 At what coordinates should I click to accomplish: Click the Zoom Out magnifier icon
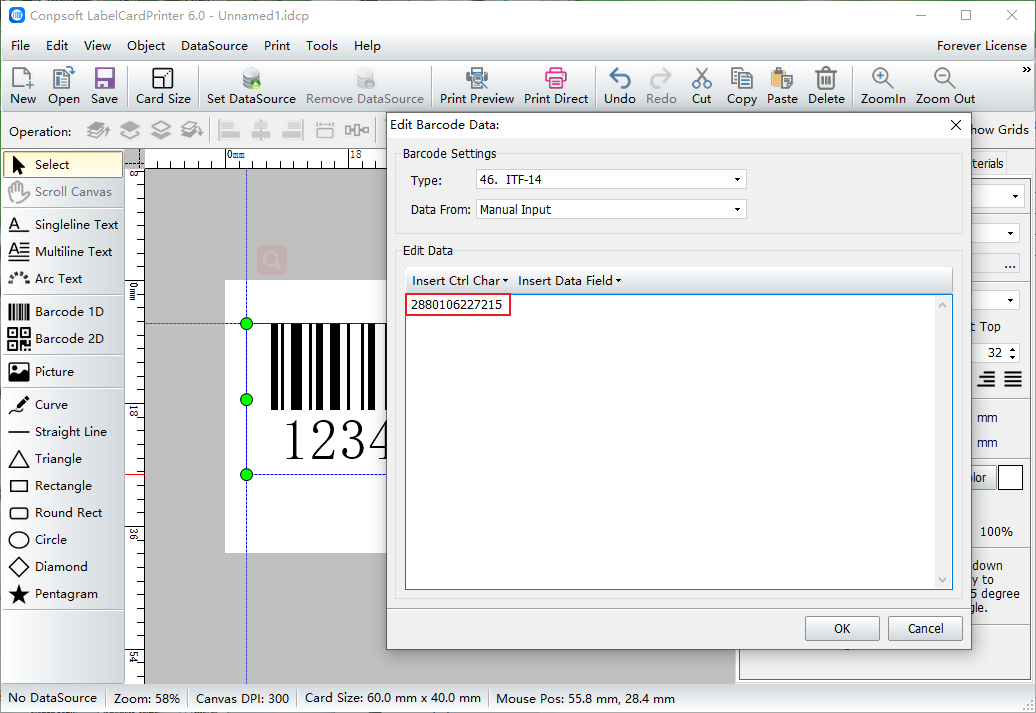tap(945, 86)
